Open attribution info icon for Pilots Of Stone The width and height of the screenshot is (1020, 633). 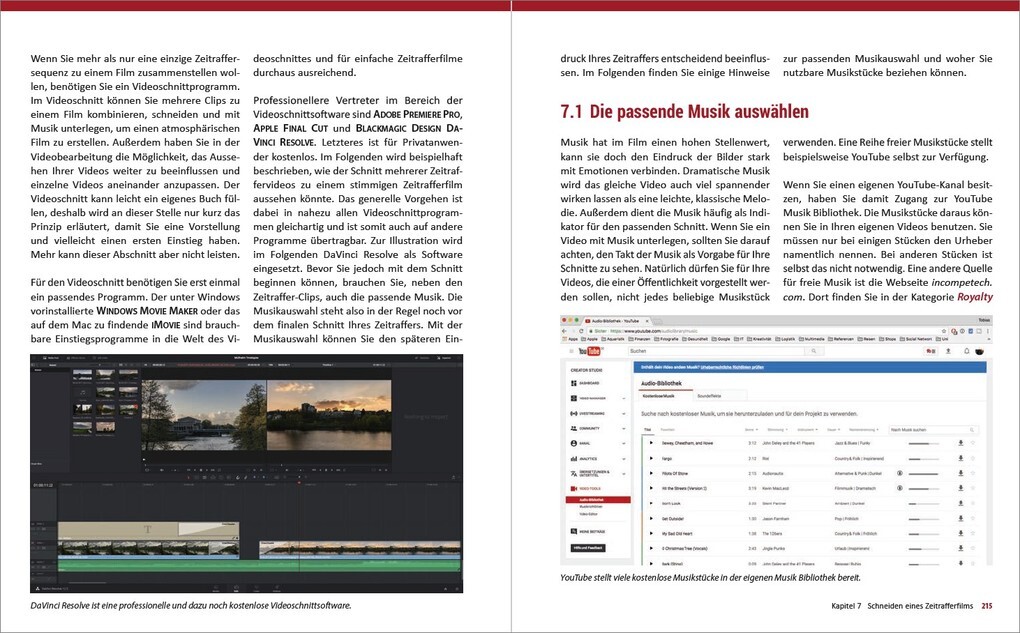[x=900, y=473]
